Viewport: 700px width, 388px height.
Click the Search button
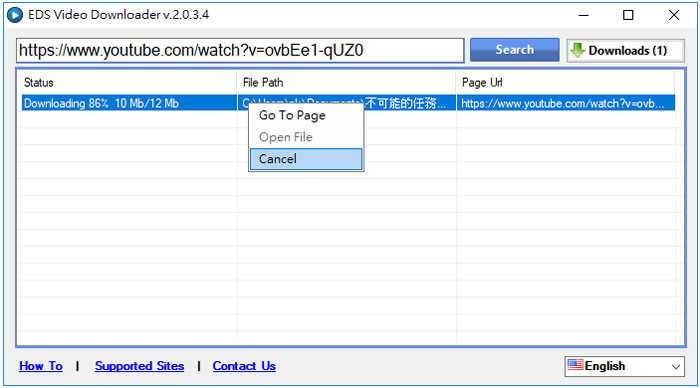pyautogui.click(x=514, y=50)
